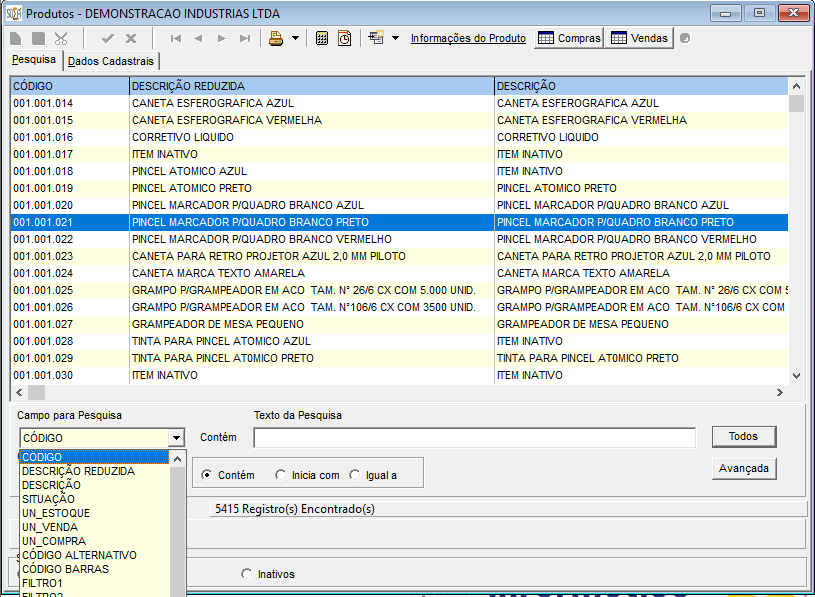Click the save record icon in toolbar
This screenshot has height=597, width=815.
click(x=38, y=38)
